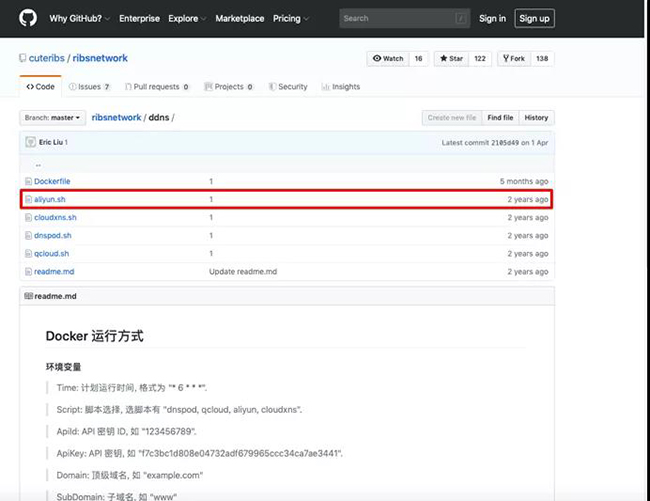Switch to the Insights tab
This screenshot has height=501, width=650.
pyautogui.click(x=341, y=87)
